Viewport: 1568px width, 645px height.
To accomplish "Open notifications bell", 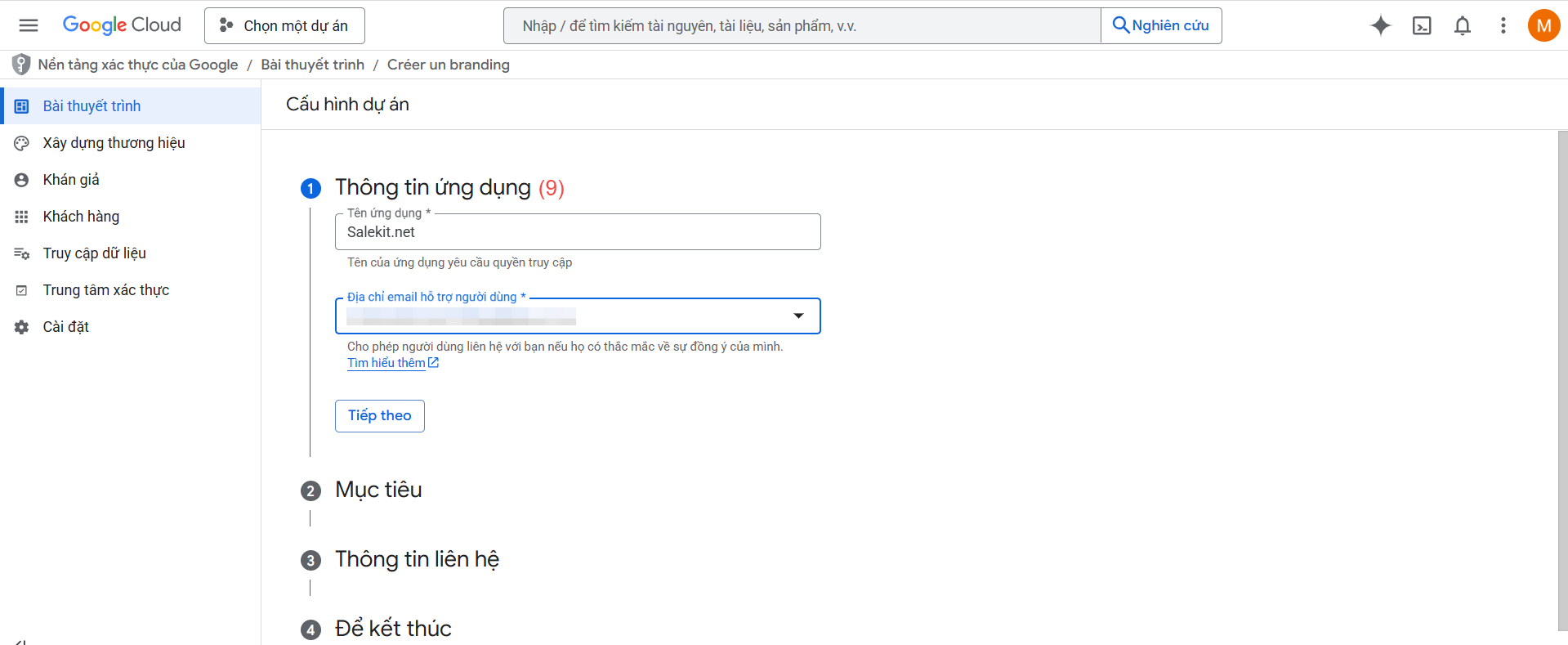I will [1463, 25].
